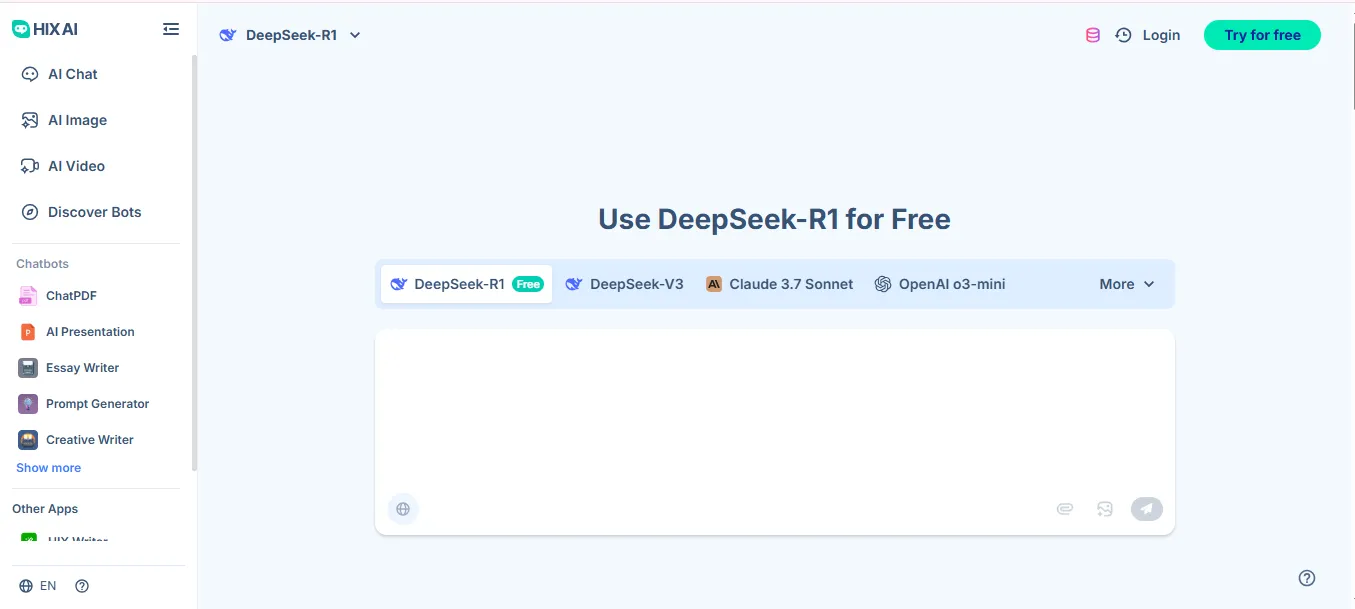Screen dimensions: 1355x609
Task: Click the globe icon beside EN
Action: point(26,586)
